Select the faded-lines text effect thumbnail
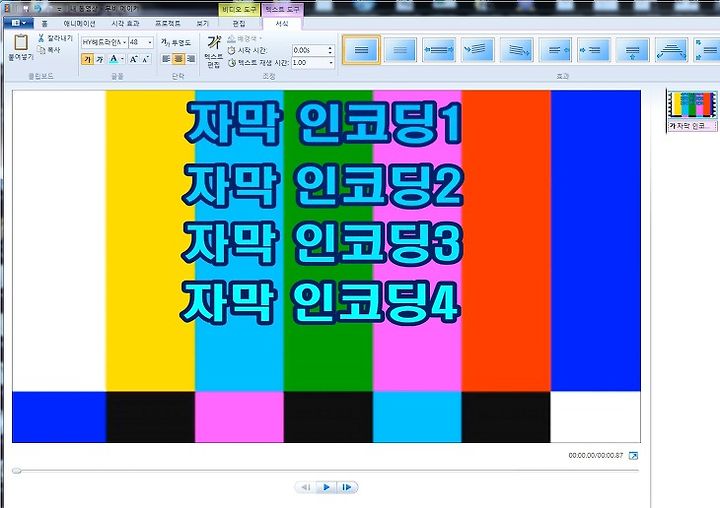Viewport: 720px width, 508px height. click(x=400, y=50)
